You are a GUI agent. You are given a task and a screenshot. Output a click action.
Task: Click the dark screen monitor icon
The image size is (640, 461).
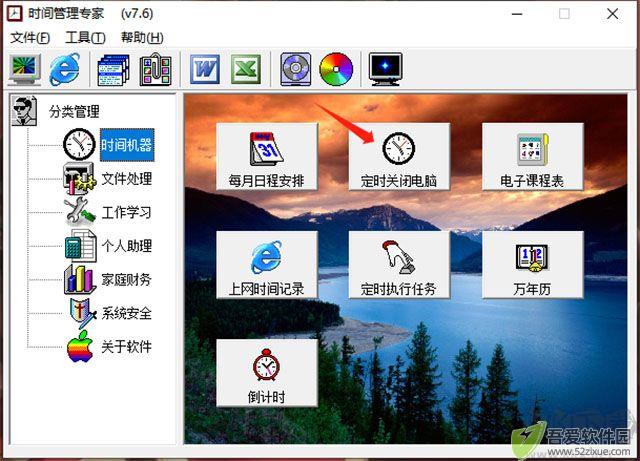(x=385, y=69)
